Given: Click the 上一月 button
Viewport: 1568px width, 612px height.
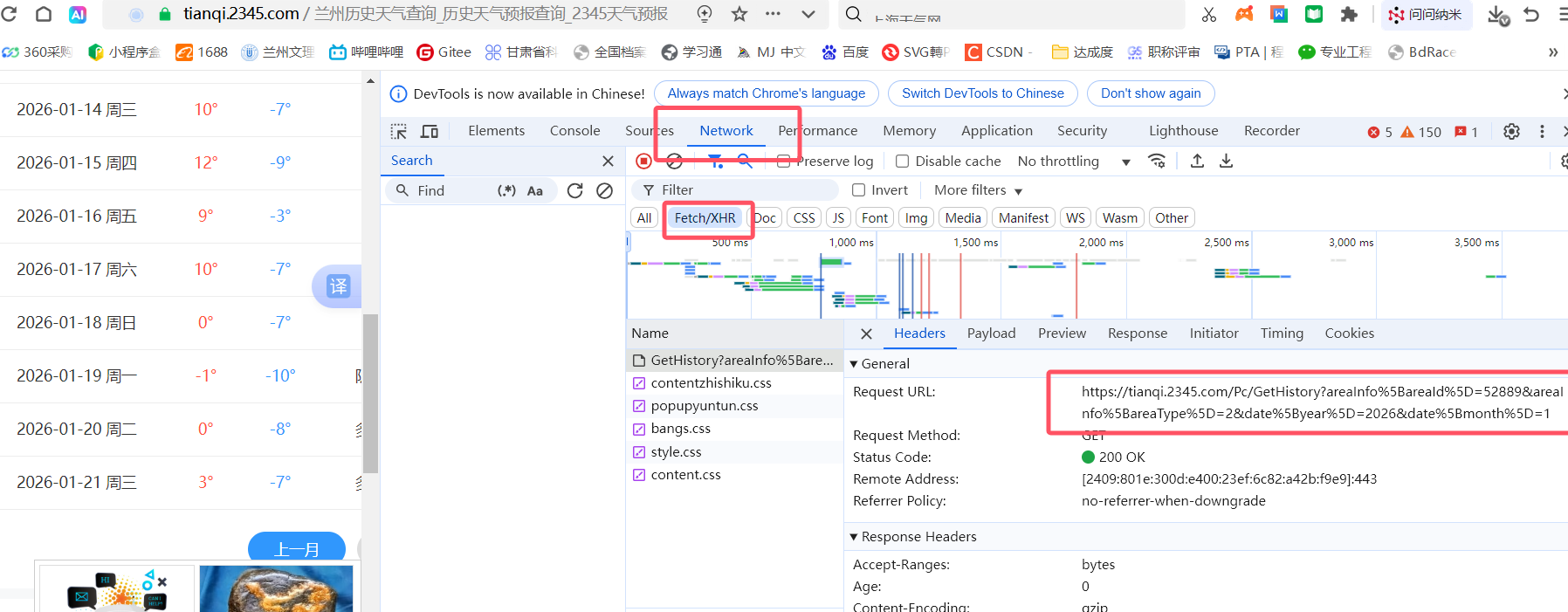Looking at the screenshot, I should [x=297, y=547].
